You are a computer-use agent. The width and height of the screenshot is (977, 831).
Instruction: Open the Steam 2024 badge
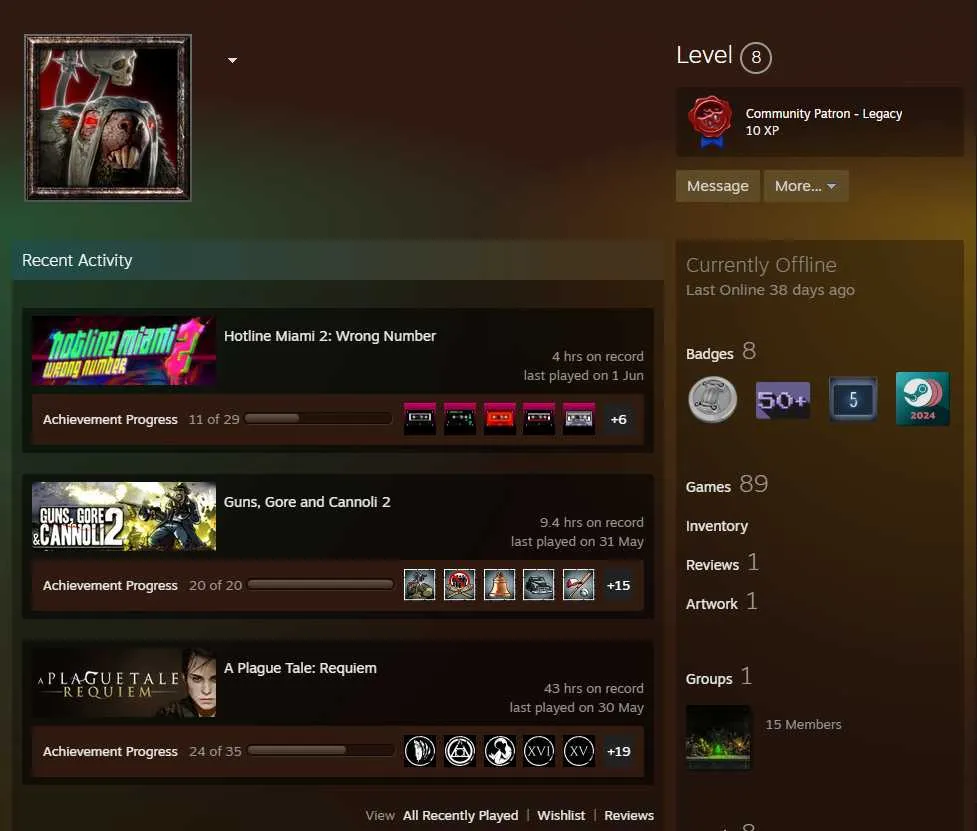923,399
